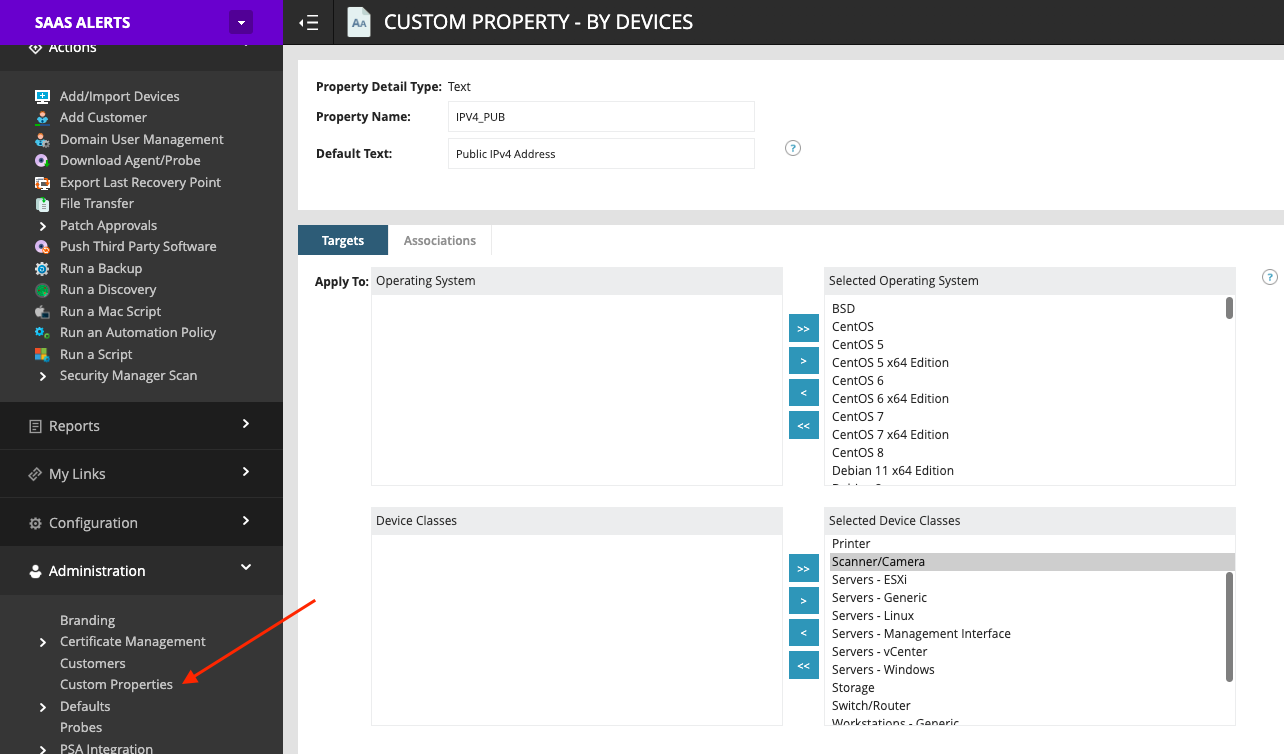Open Custom Properties in the sidebar
The height and width of the screenshot is (754, 1284).
[116, 685]
